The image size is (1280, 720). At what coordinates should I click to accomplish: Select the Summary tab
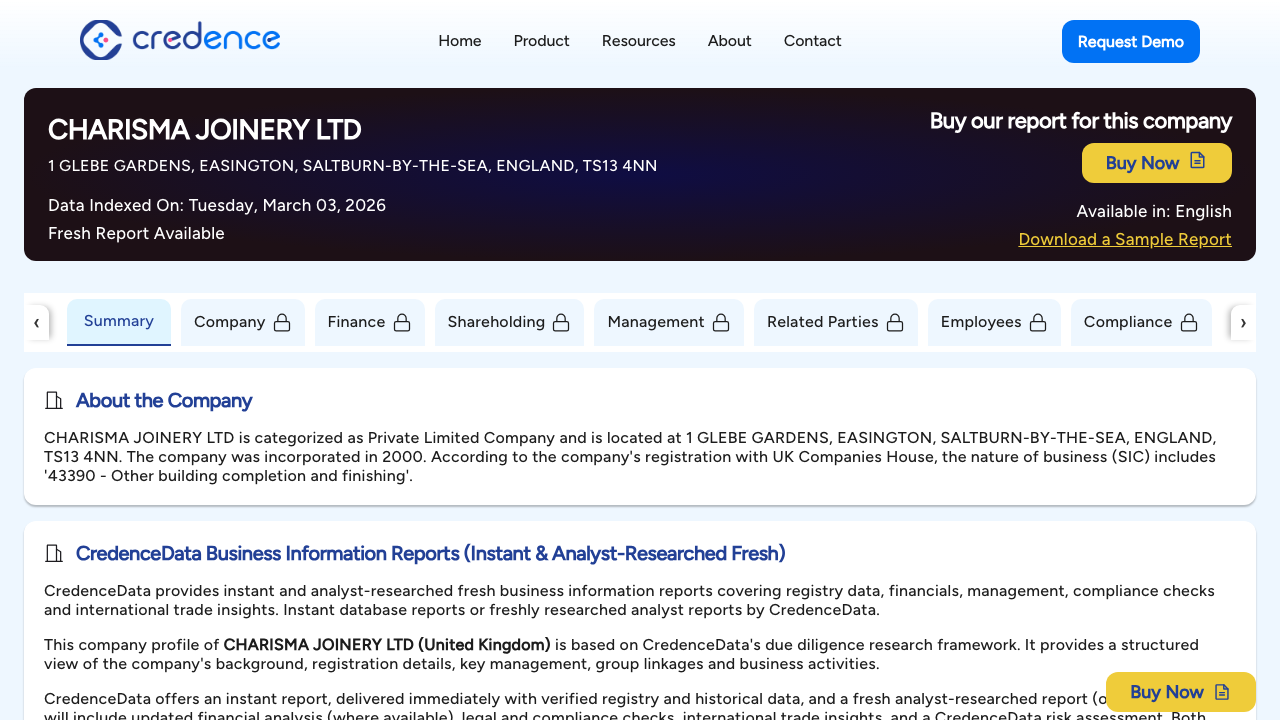[x=118, y=321]
